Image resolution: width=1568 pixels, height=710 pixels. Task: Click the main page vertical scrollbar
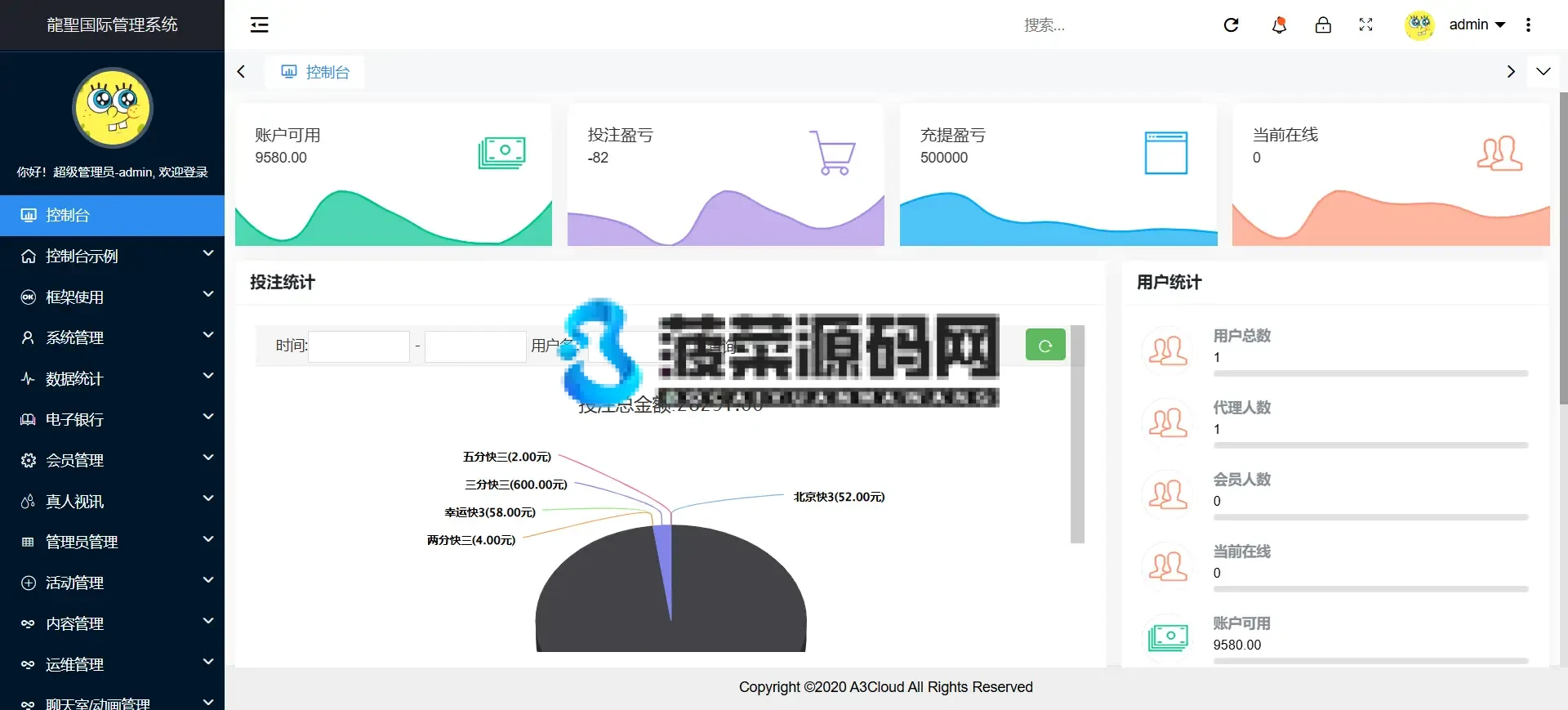coord(1563,248)
